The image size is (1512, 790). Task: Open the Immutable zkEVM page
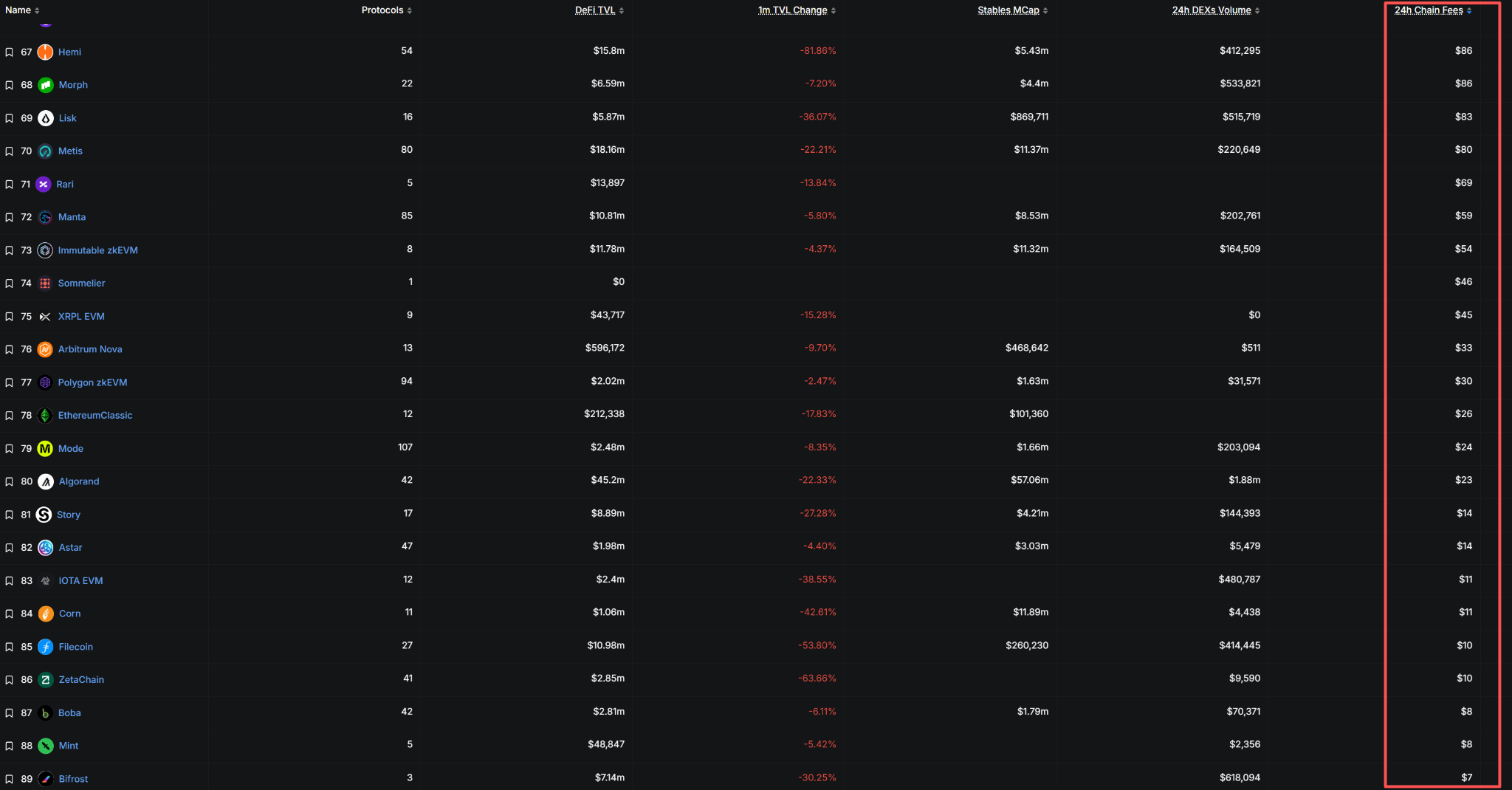pyautogui.click(x=98, y=250)
